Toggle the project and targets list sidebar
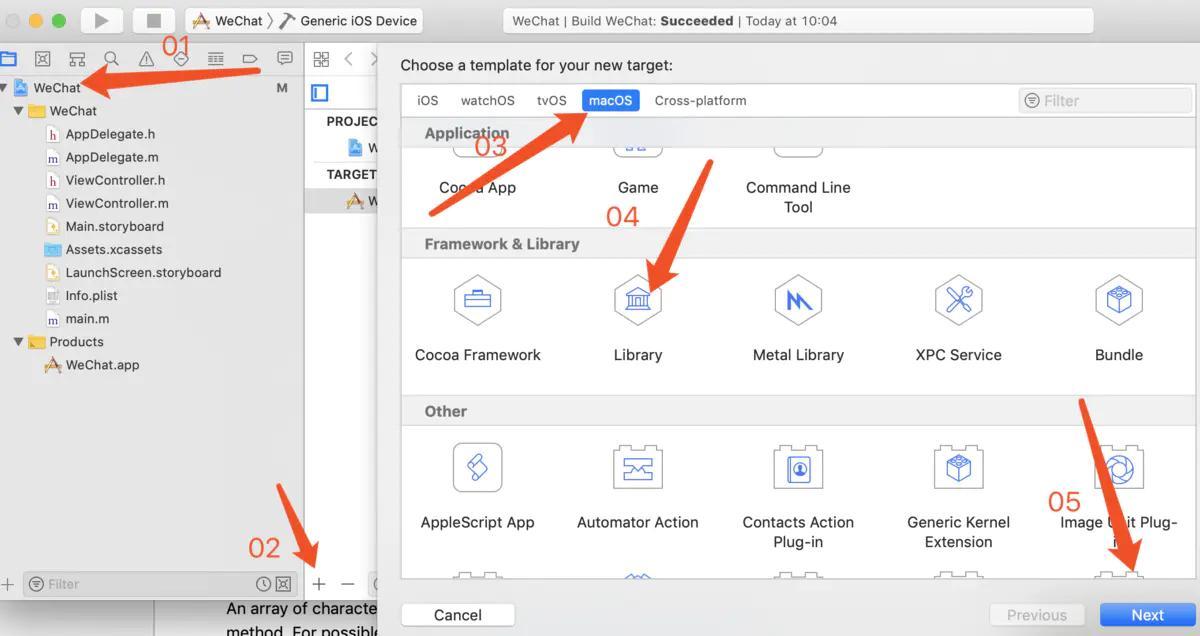The height and width of the screenshot is (636, 1200). [320, 93]
